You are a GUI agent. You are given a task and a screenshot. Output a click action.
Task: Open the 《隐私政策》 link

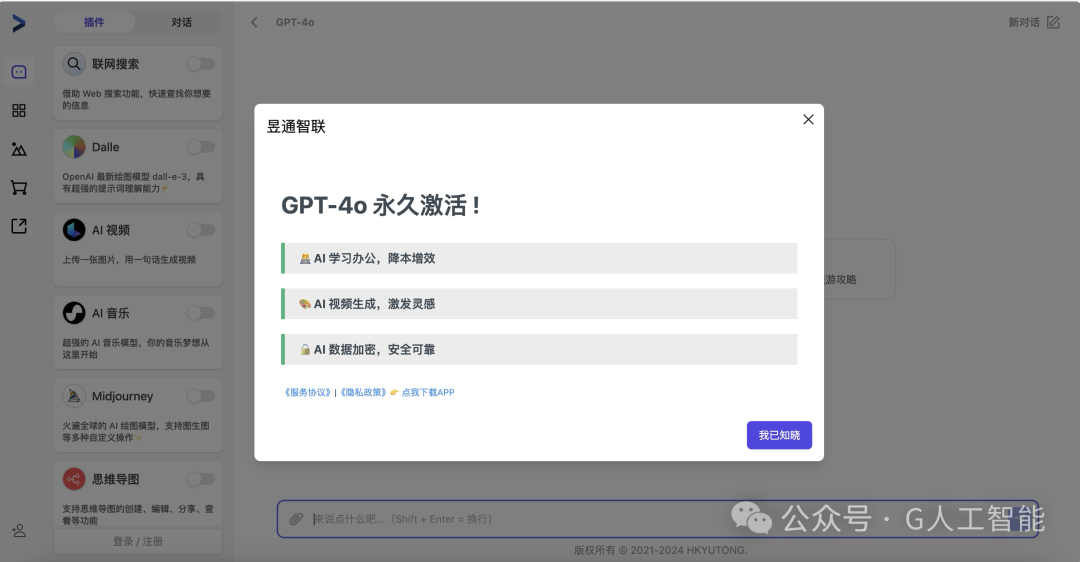click(364, 393)
